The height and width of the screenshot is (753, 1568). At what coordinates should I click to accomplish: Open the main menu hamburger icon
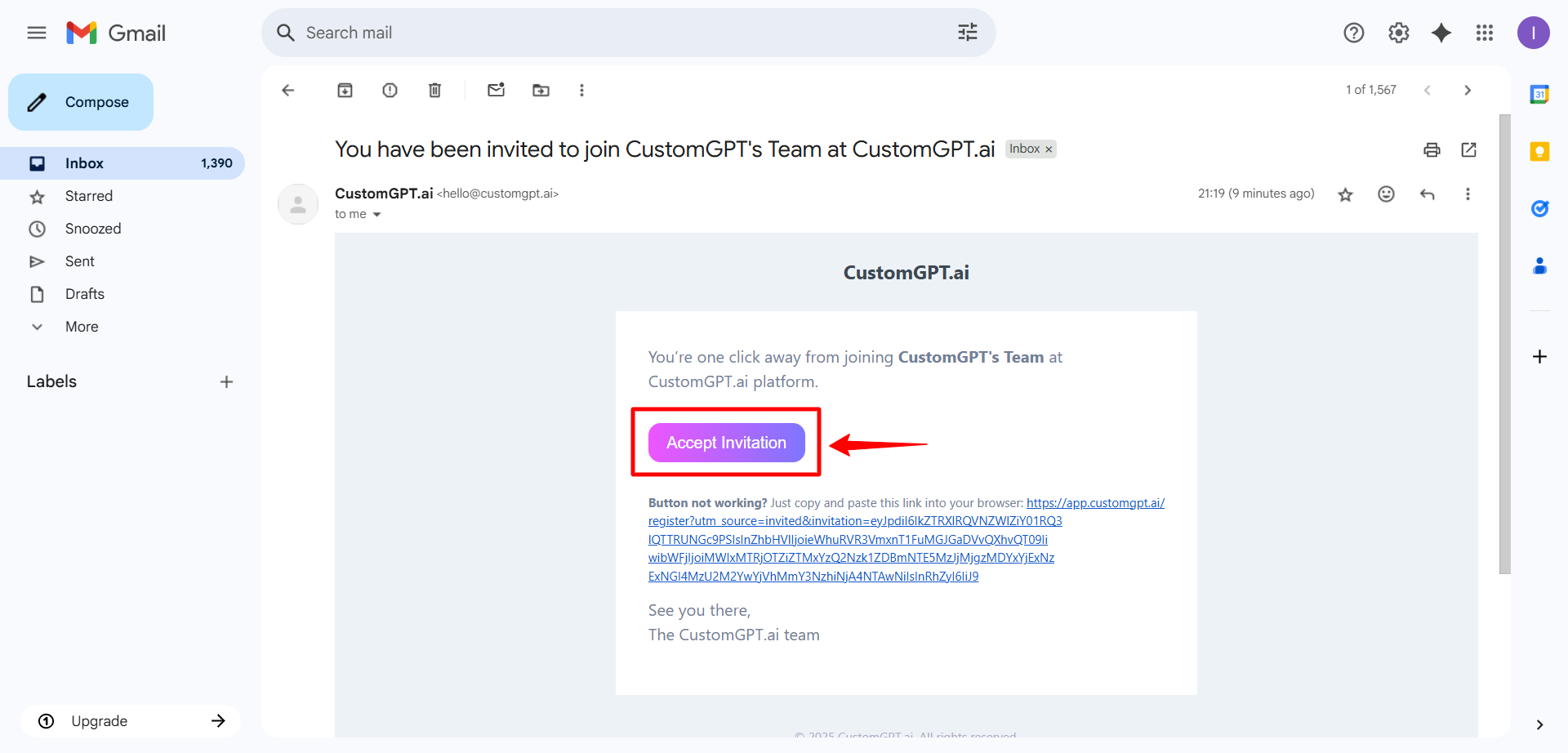(37, 33)
